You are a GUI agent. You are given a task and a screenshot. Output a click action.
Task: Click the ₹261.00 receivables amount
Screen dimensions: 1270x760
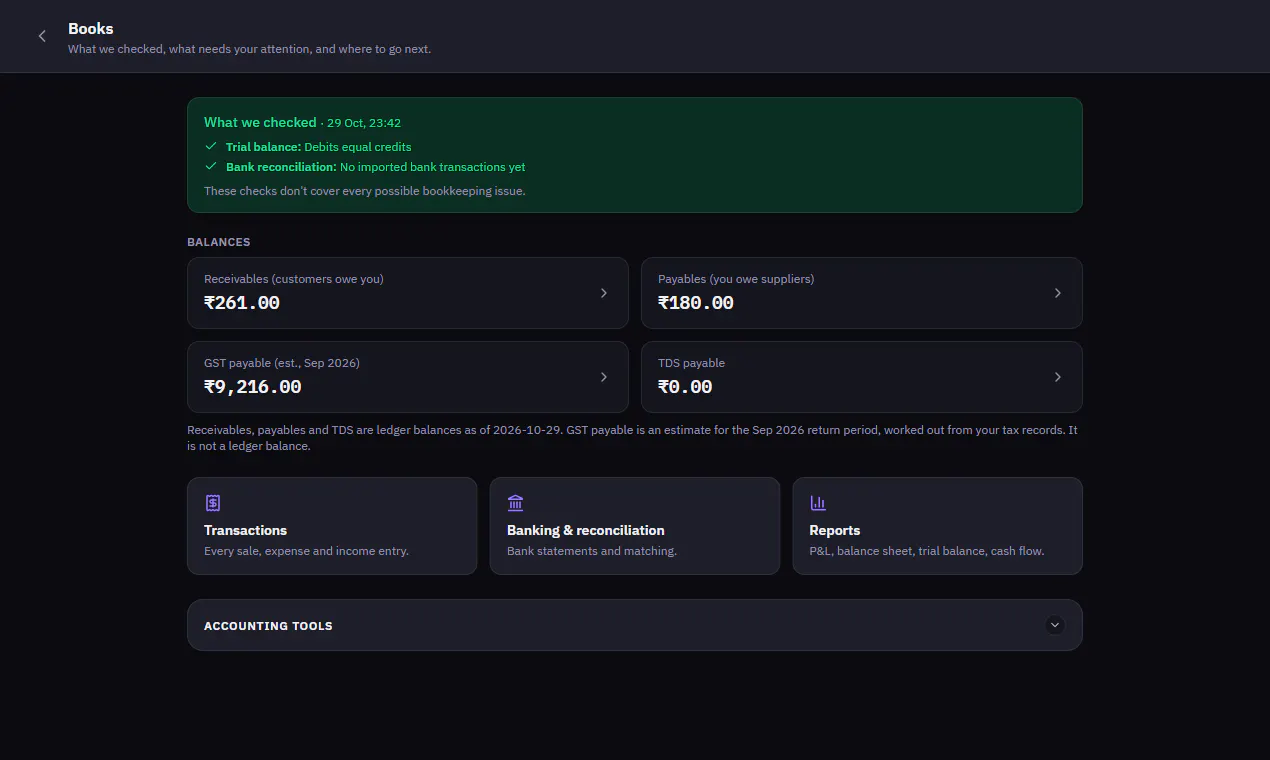[242, 303]
